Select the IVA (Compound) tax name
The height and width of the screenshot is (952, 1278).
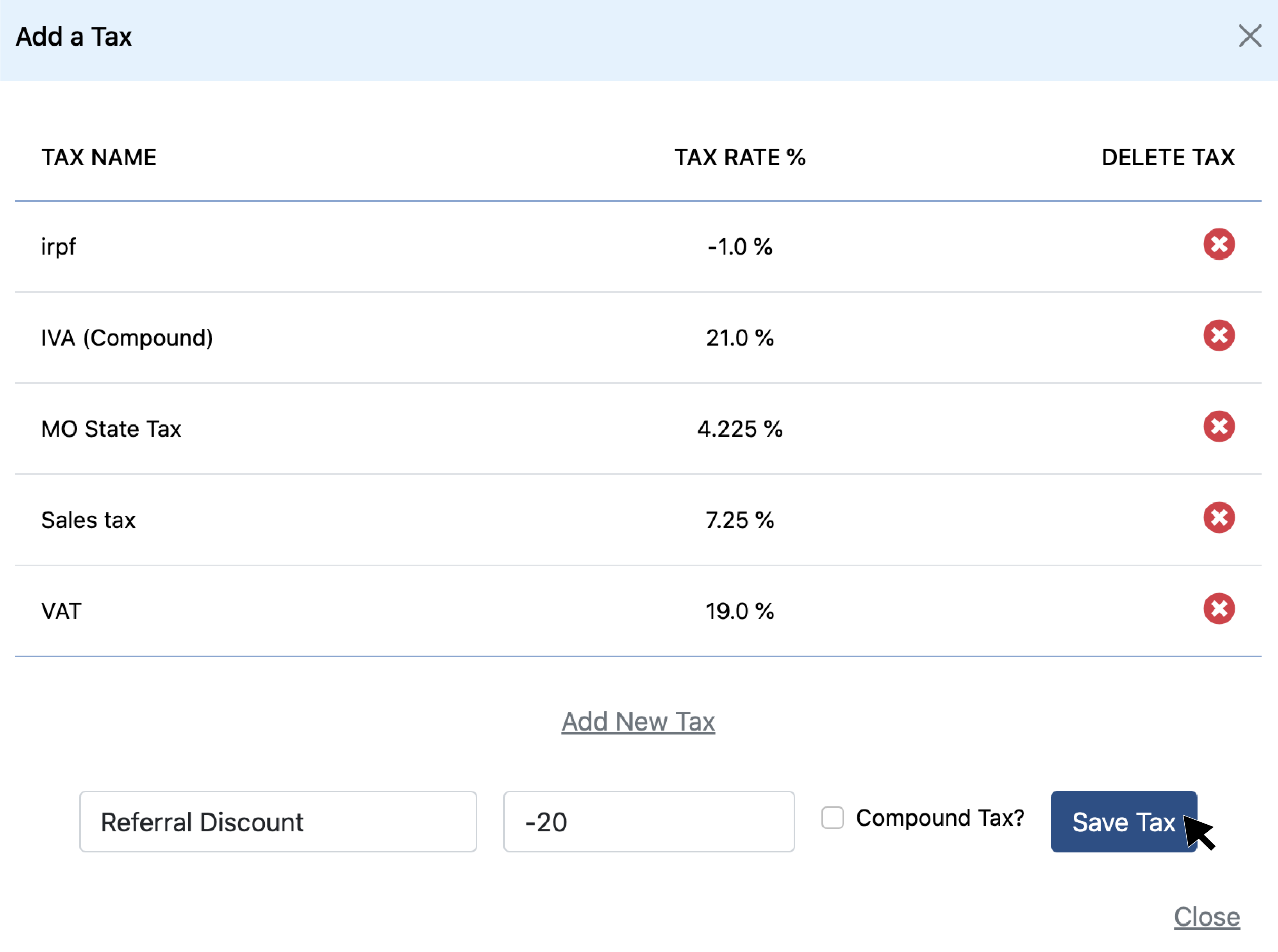point(127,338)
